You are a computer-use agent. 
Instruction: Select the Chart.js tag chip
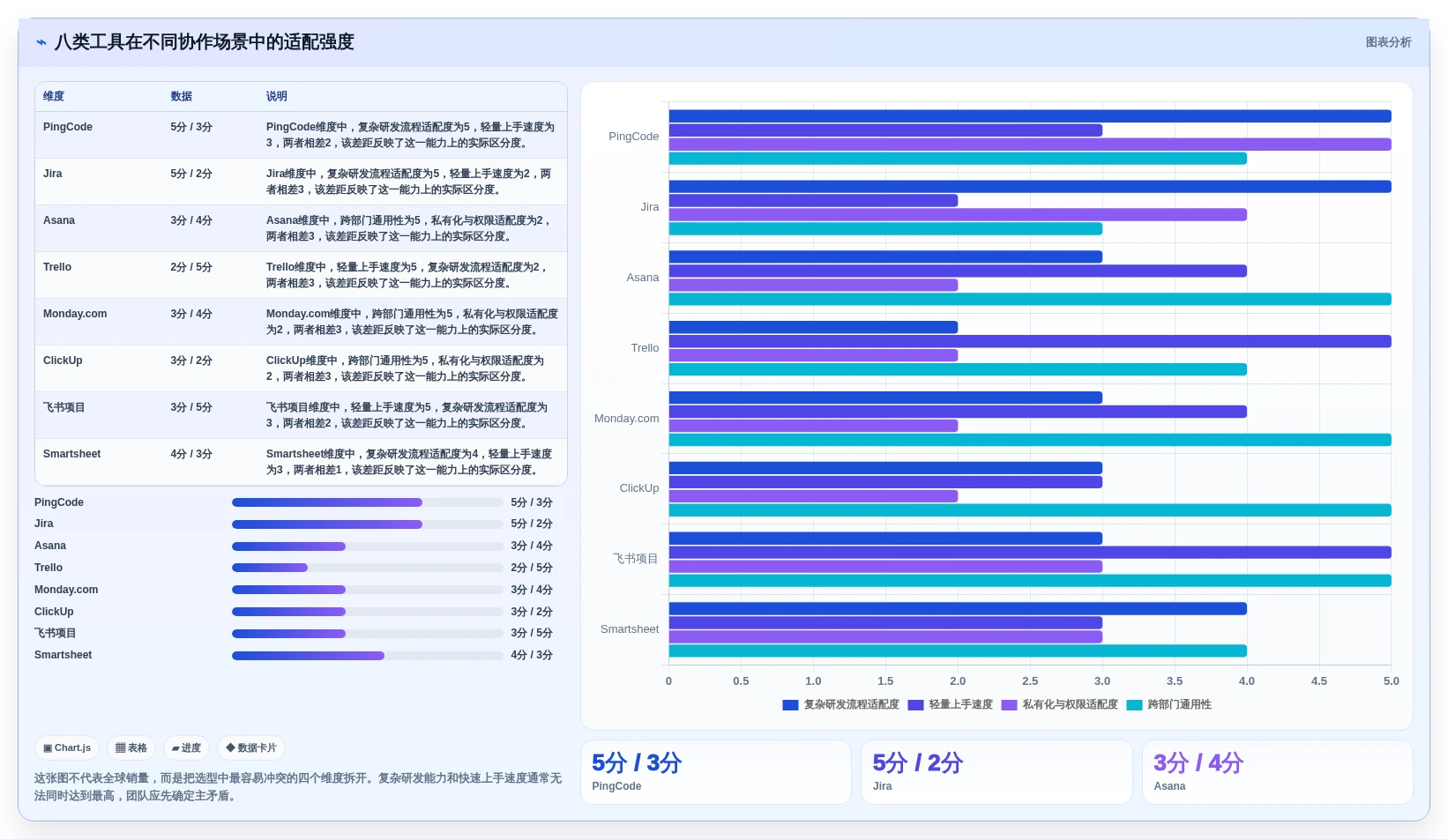pyautogui.click(x=67, y=748)
